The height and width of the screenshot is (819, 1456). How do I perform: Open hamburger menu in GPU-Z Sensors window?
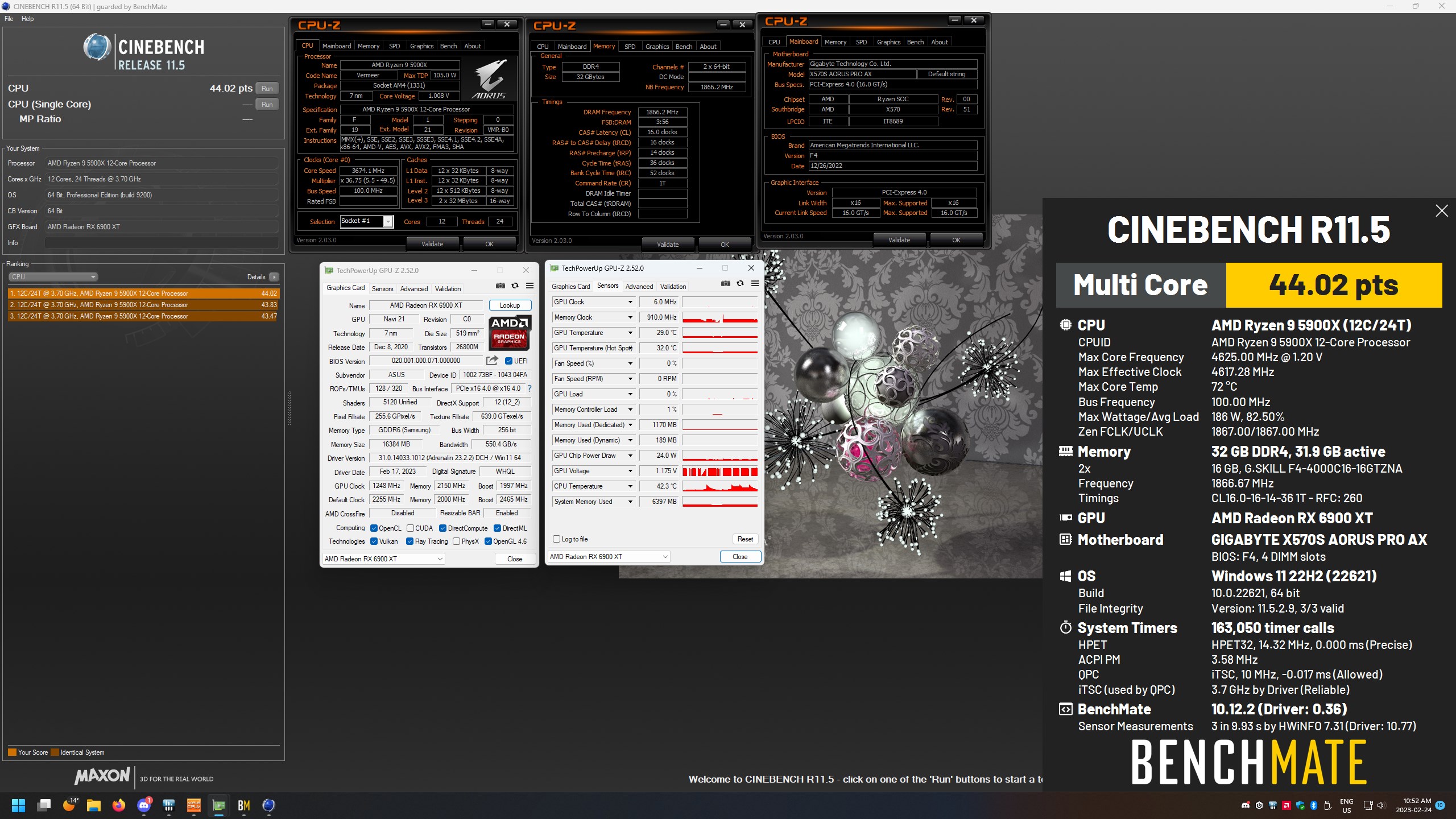coord(755,283)
